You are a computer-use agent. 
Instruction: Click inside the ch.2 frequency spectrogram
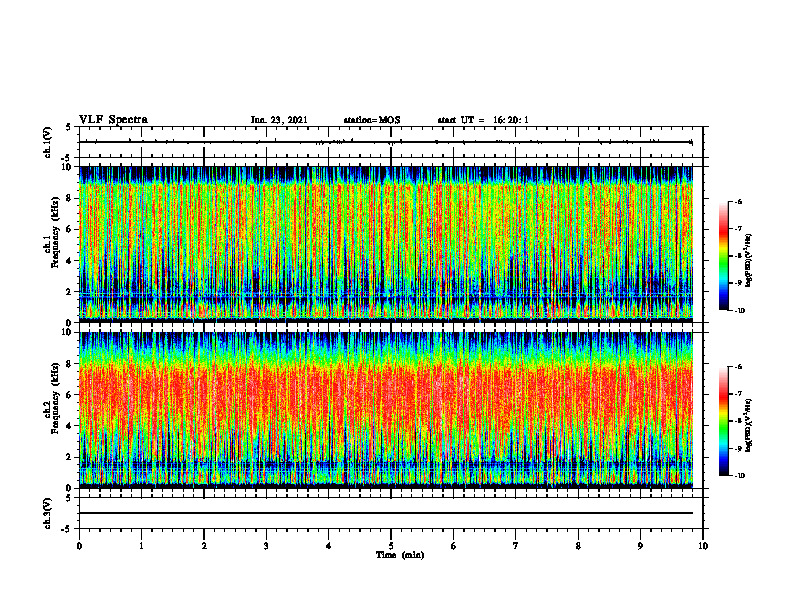[386, 410]
